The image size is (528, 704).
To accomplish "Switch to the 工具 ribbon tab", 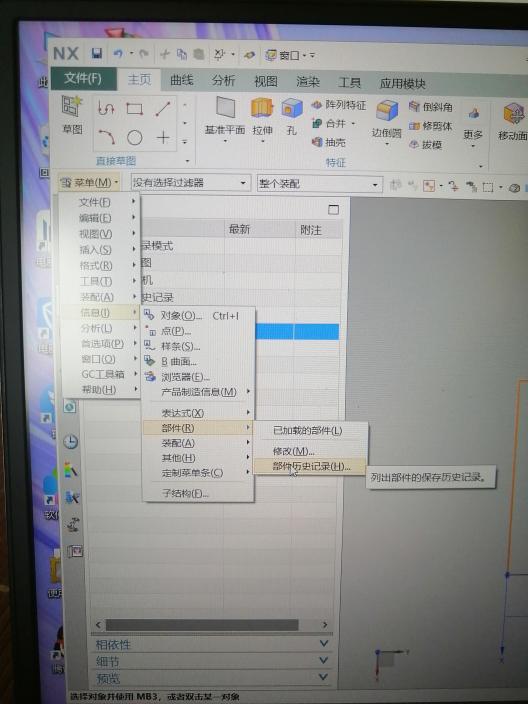I will coord(350,83).
